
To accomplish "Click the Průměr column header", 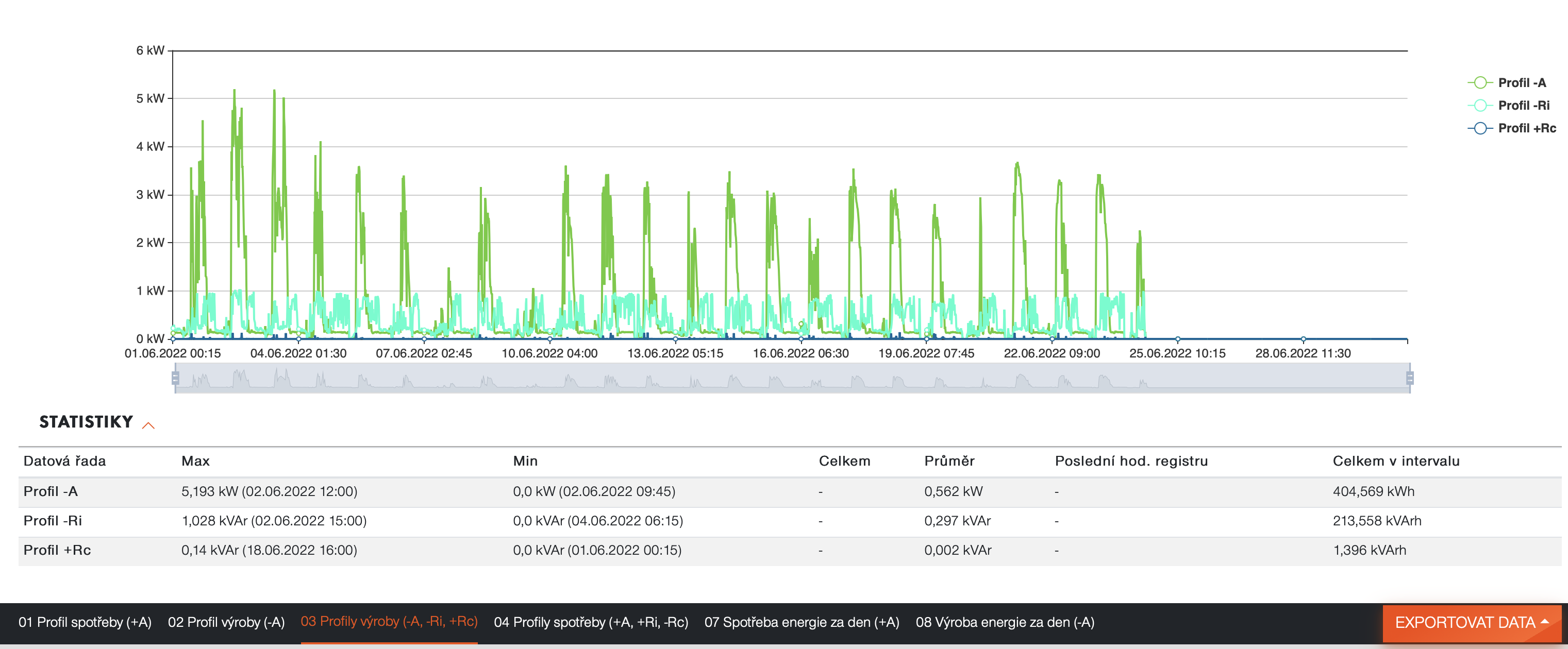I will [x=949, y=461].
